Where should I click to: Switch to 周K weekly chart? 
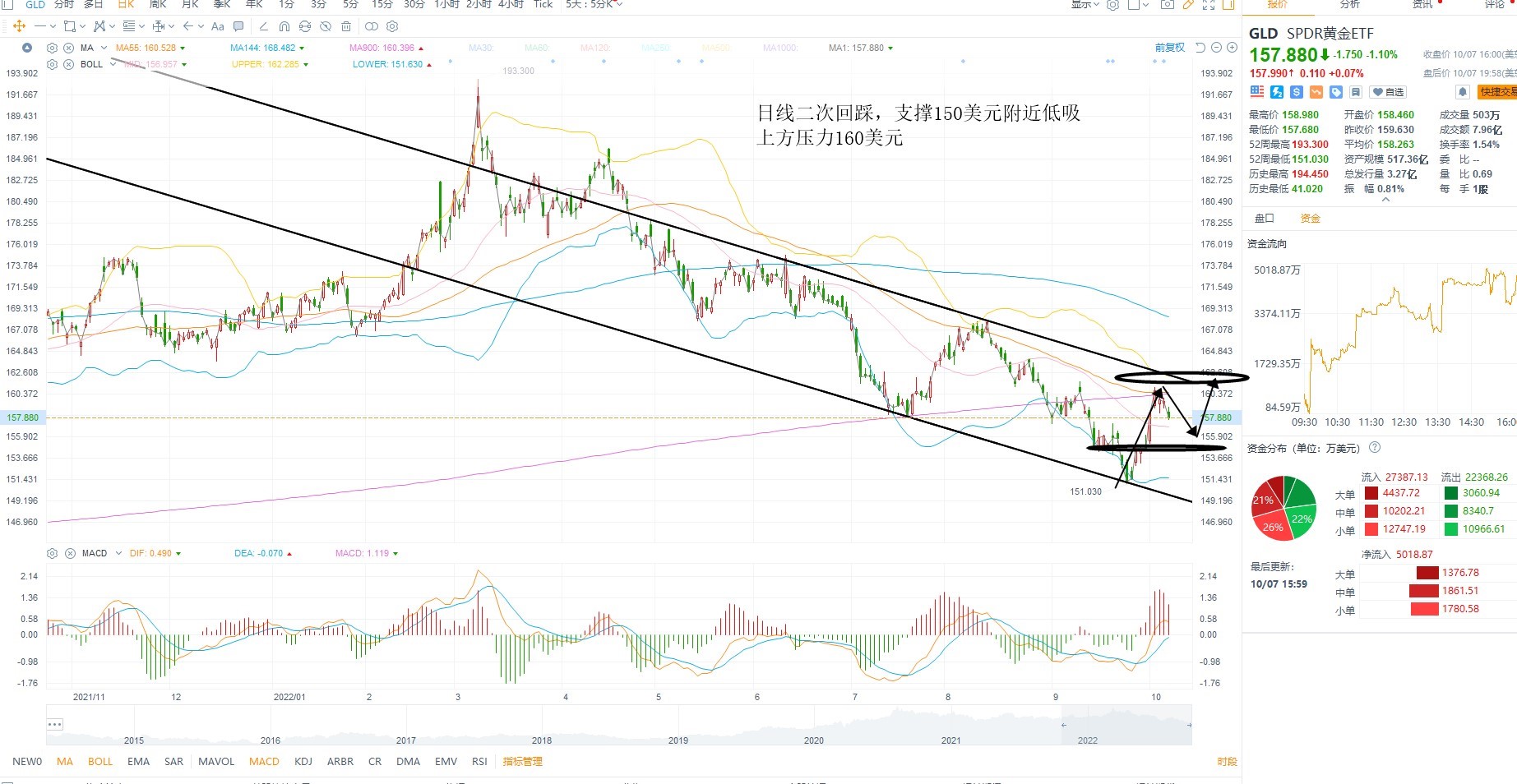158,4
